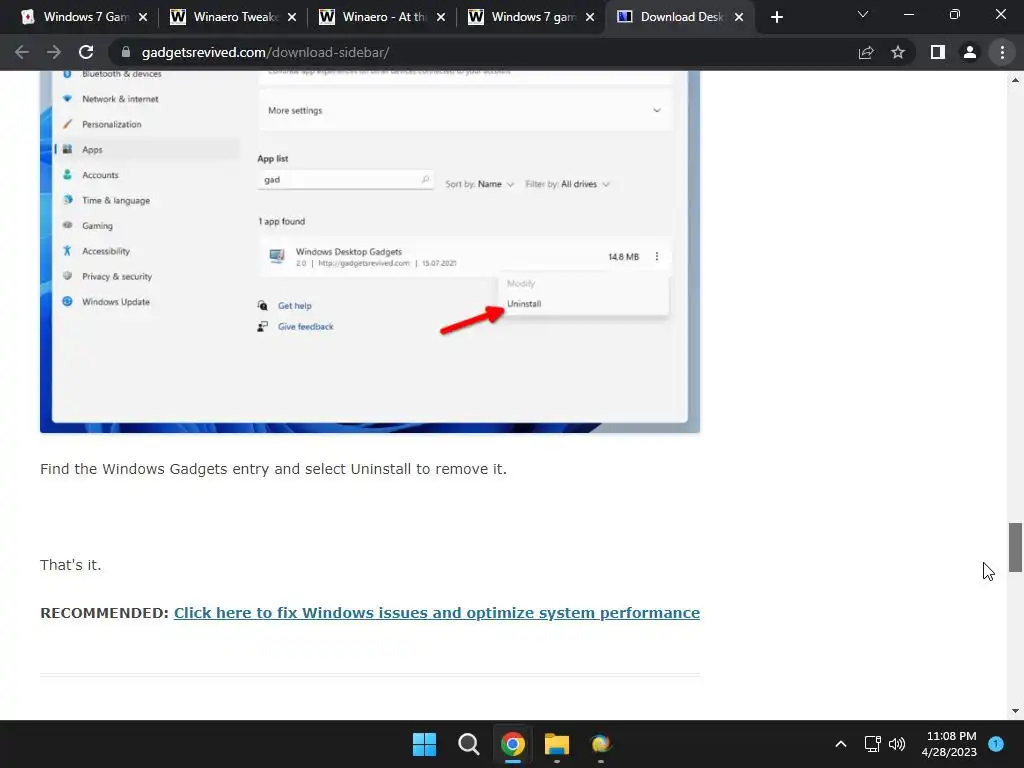The height and width of the screenshot is (768, 1024).
Task: Show hidden system tray icons
Action: coord(841,744)
